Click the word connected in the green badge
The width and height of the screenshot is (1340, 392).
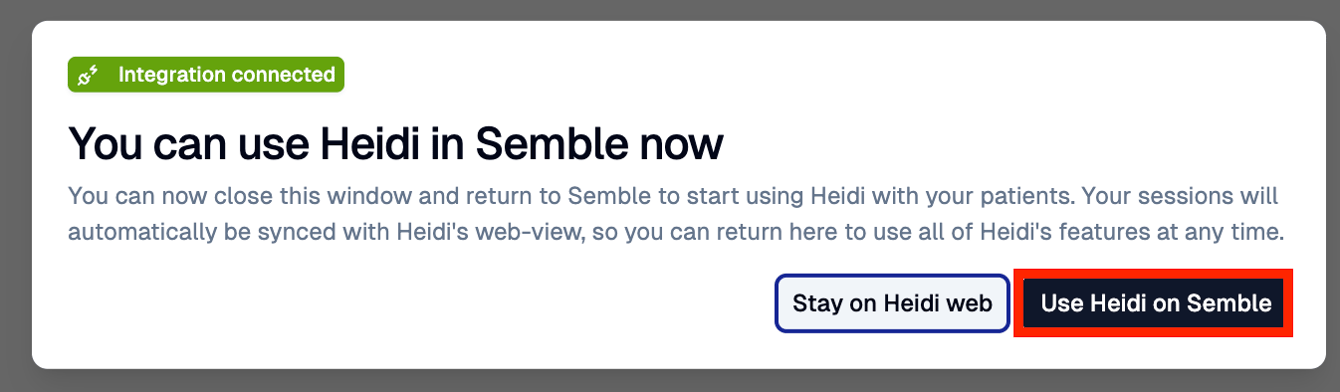pos(283,75)
